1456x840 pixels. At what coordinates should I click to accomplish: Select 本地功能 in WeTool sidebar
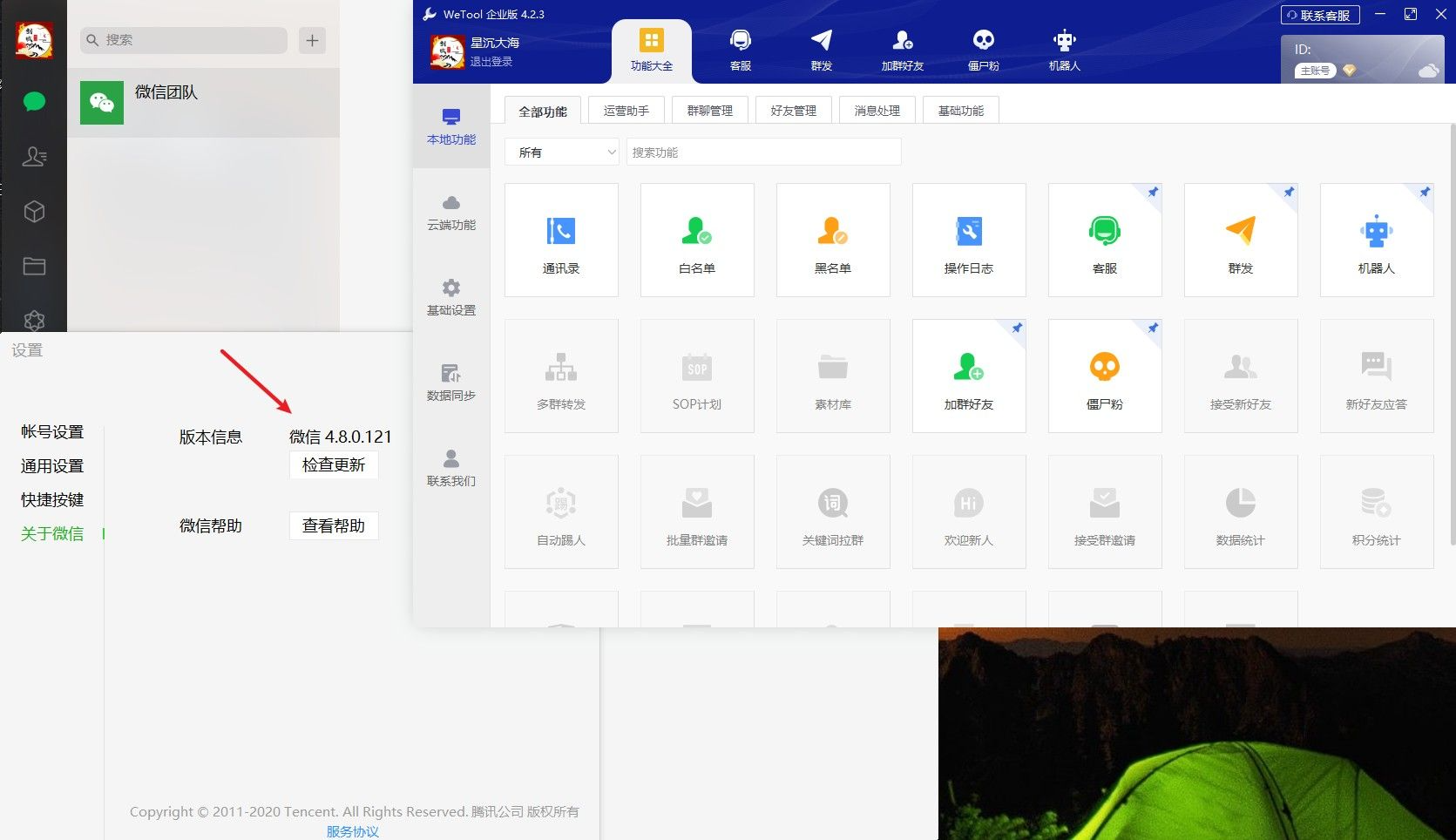point(451,126)
